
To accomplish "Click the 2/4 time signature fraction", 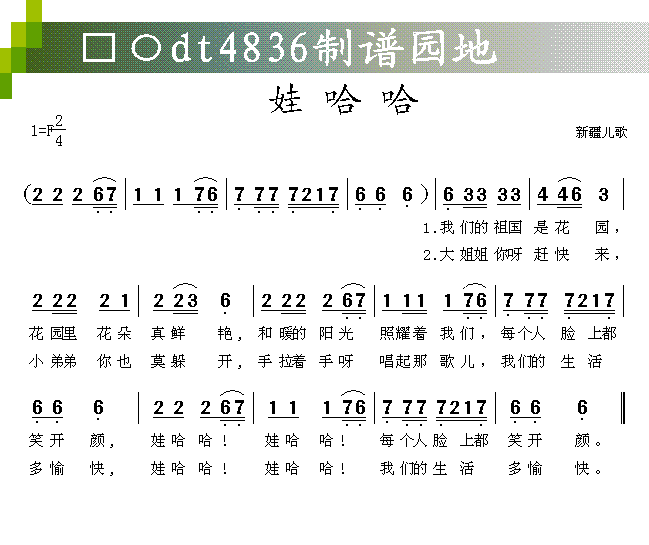I will click(59, 131).
